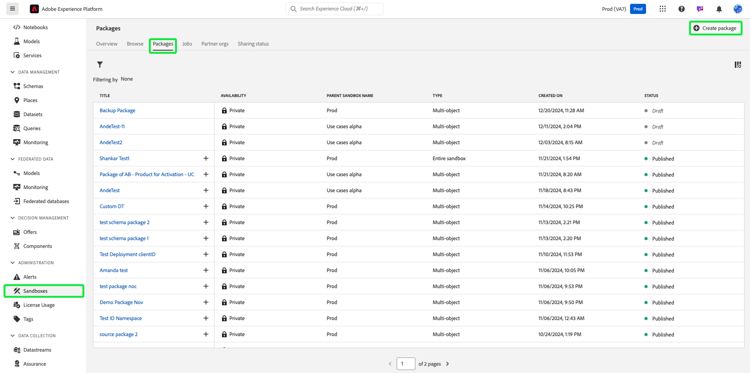Image resolution: width=750 pixels, height=373 pixels.
Task: Switch to the Overview tab
Action: [x=107, y=44]
